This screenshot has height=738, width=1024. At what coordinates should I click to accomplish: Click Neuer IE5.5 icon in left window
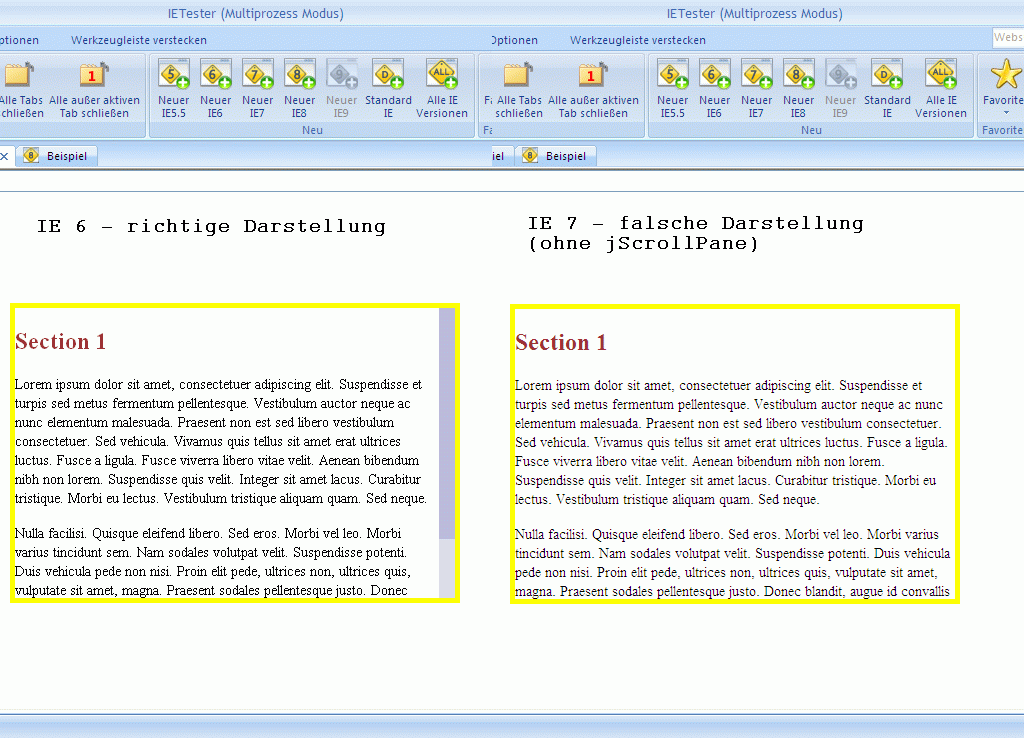coord(174,89)
